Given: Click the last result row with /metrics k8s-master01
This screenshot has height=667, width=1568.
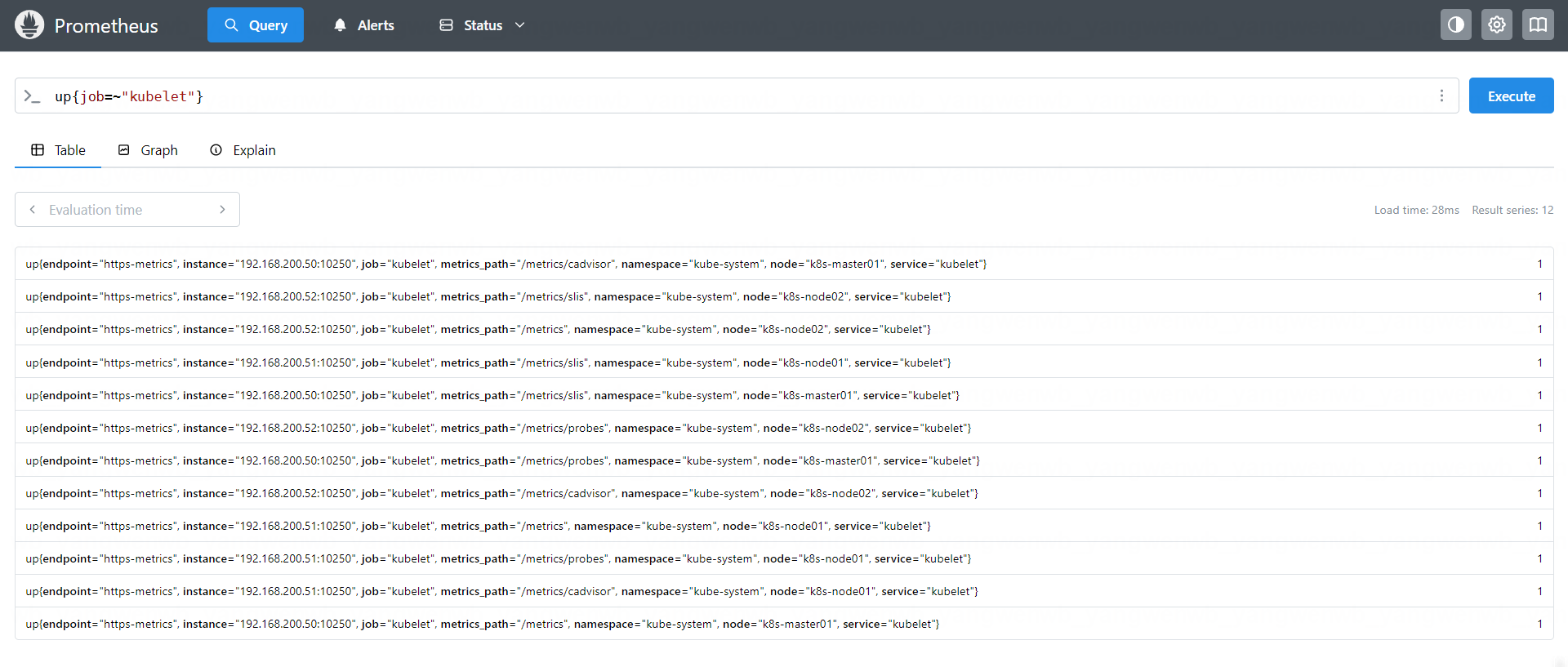Looking at the screenshot, I should coord(482,624).
